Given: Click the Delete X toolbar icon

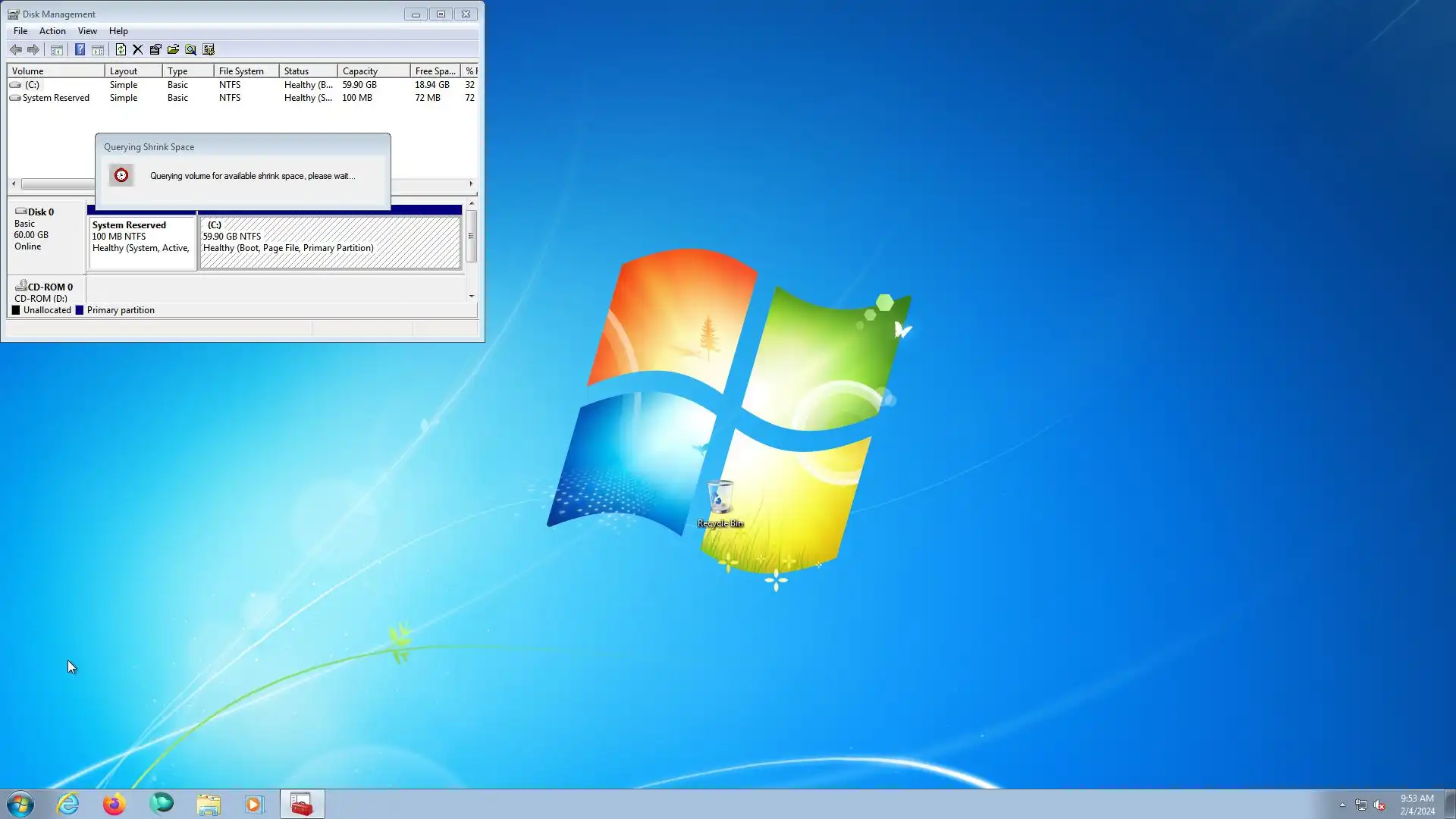Looking at the screenshot, I should 138,50.
